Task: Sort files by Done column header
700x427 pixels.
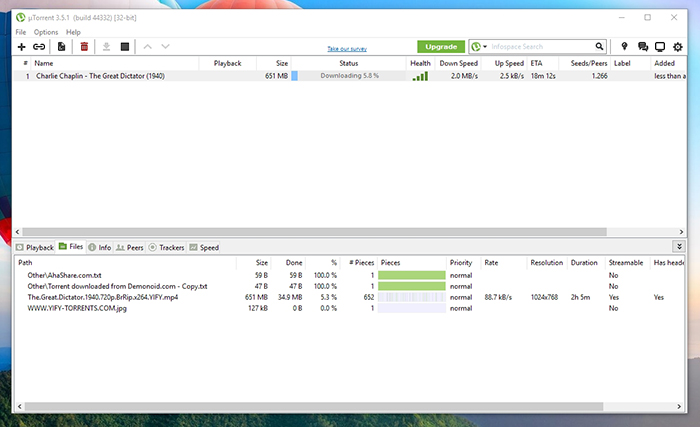Action: point(294,263)
